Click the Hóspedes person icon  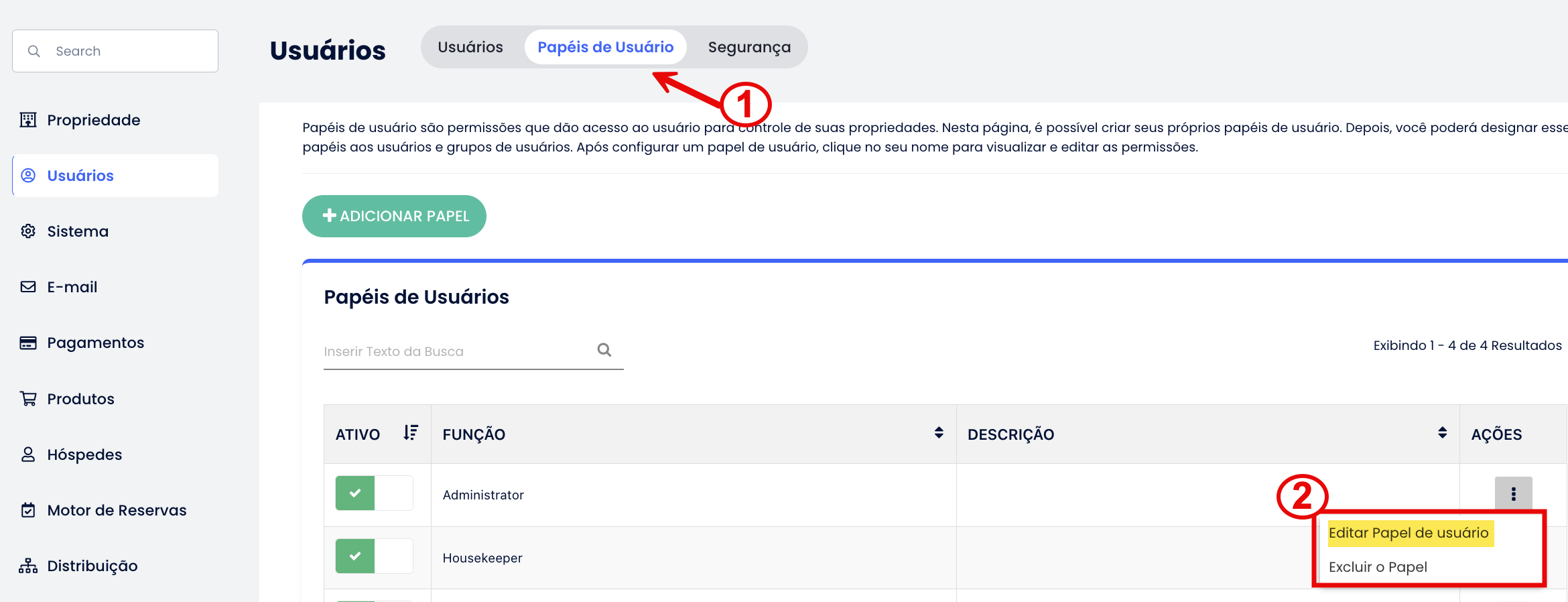[x=28, y=455]
